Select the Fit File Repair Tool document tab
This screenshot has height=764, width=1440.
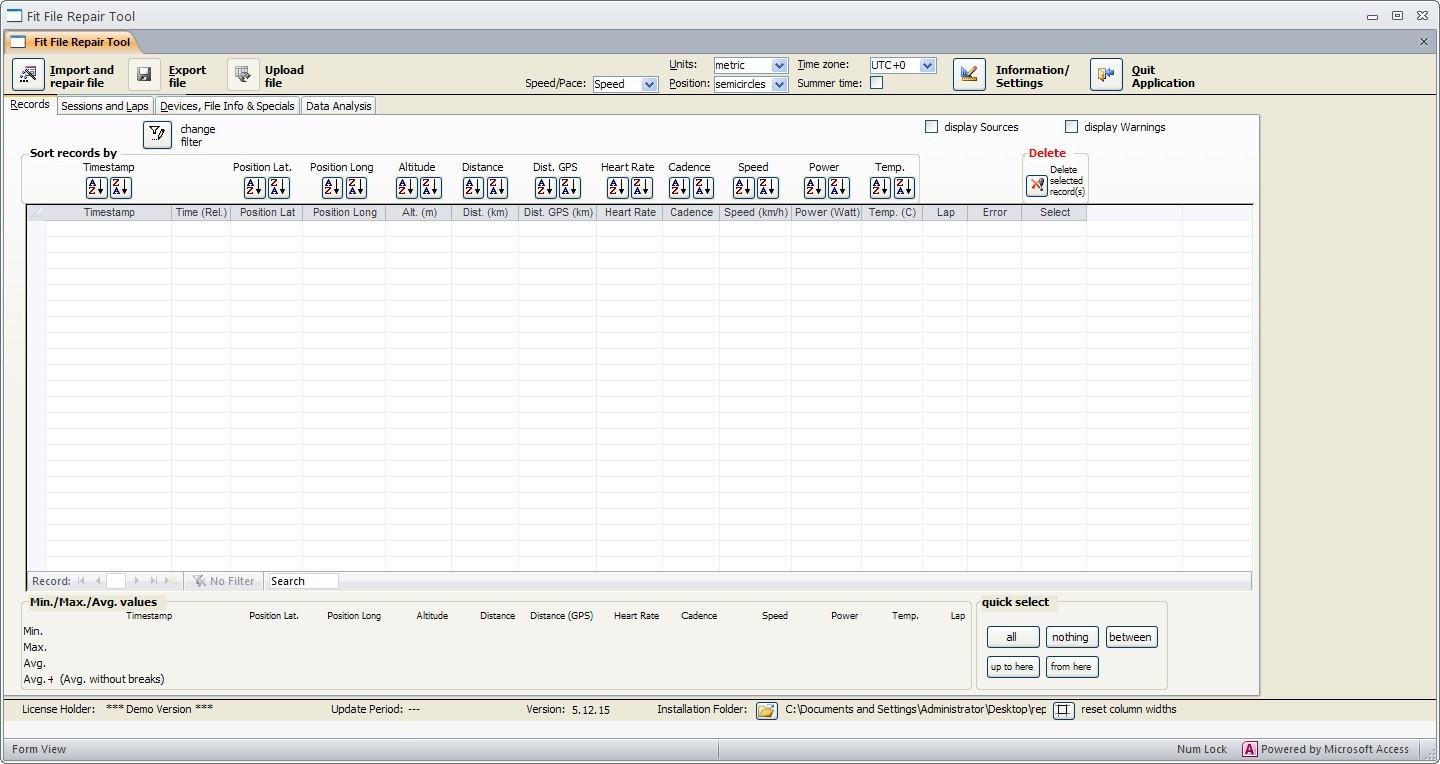click(x=72, y=42)
